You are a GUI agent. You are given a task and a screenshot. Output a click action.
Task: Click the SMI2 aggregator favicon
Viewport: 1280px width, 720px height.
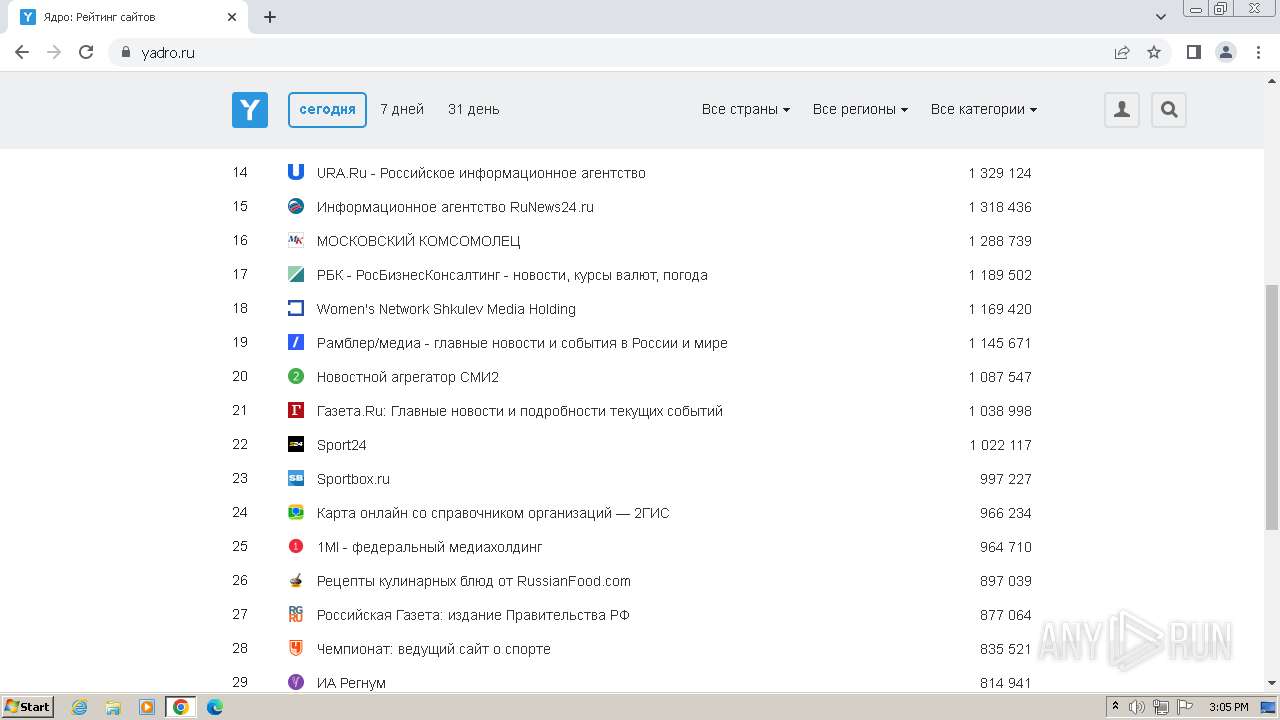296,376
